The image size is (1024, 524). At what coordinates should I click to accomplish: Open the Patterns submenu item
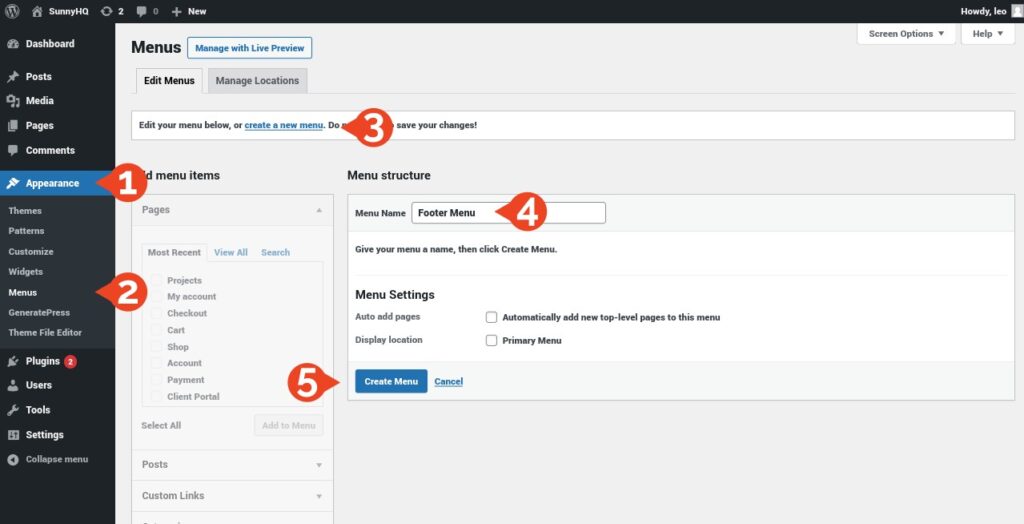click(x=27, y=231)
